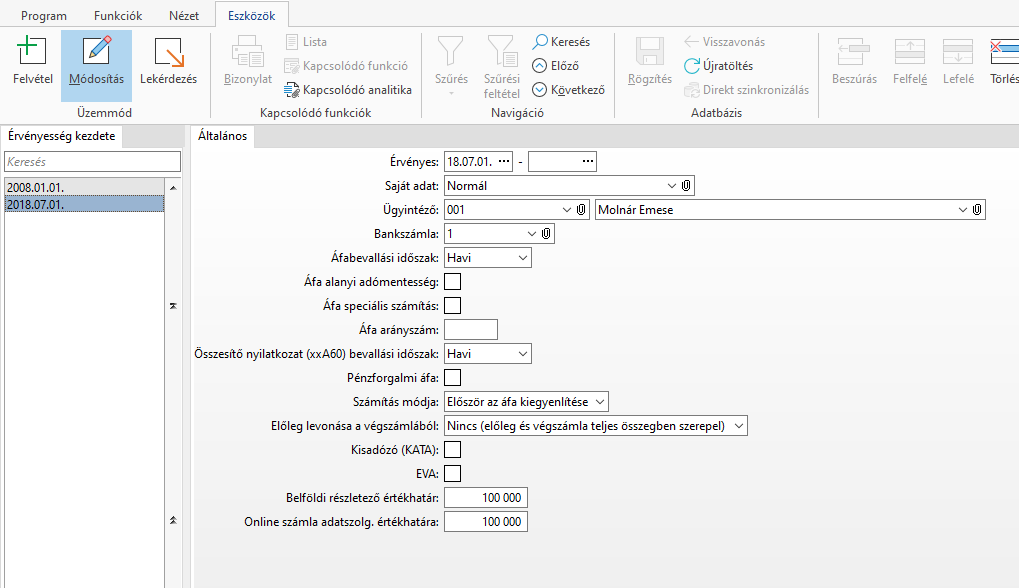Open the Saját adat dropdown

(x=670, y=185)
